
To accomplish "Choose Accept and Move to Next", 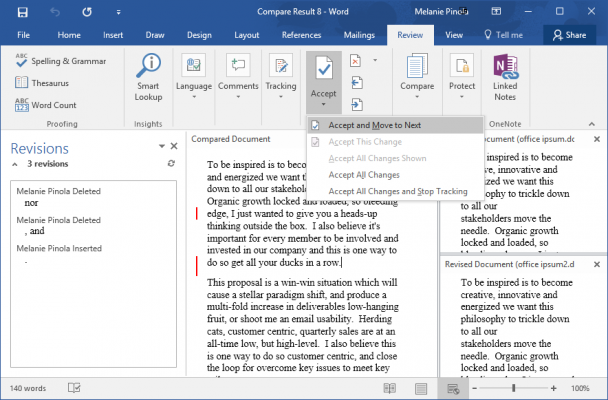I will (x=395, y=125).
